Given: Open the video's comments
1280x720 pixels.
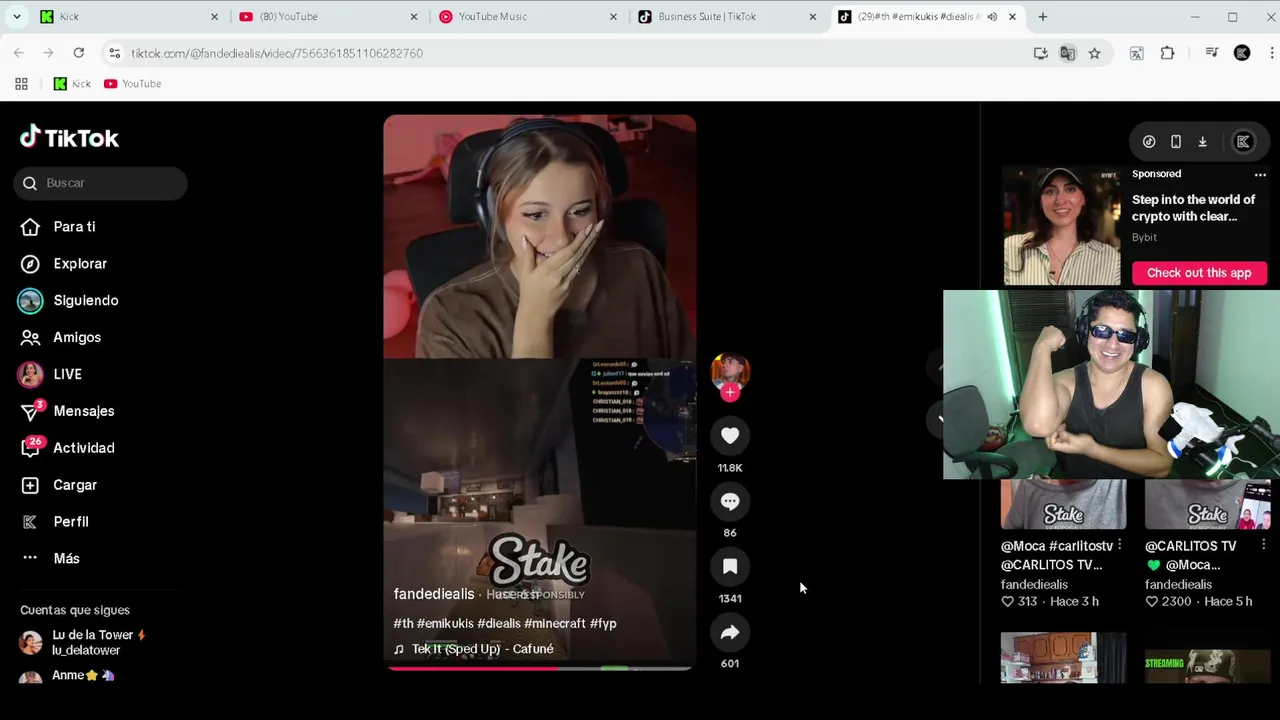Looking at the screenshot, I should pos(730,502).
